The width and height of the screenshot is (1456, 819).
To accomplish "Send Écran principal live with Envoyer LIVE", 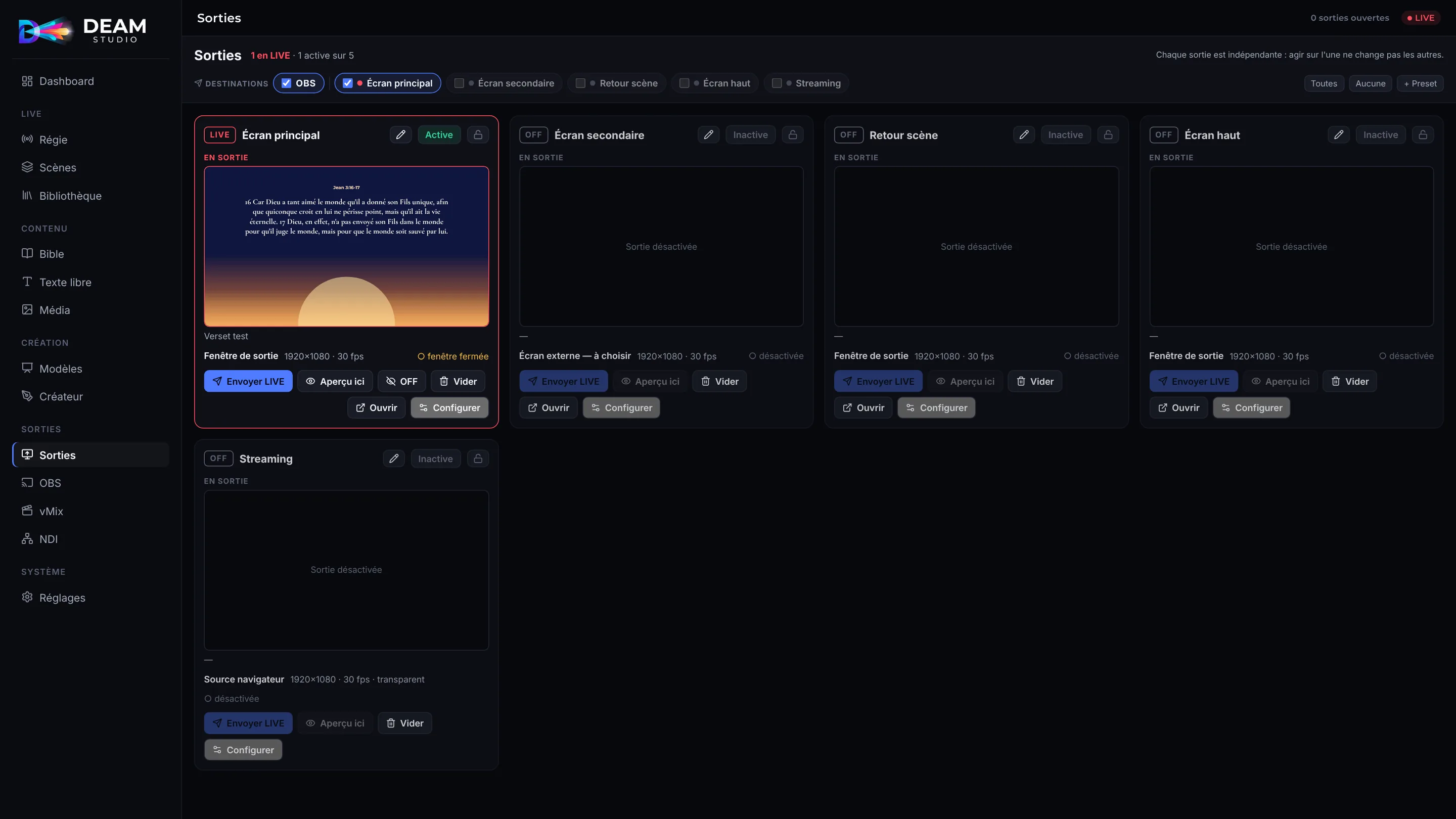I will [x=248, y=381].
